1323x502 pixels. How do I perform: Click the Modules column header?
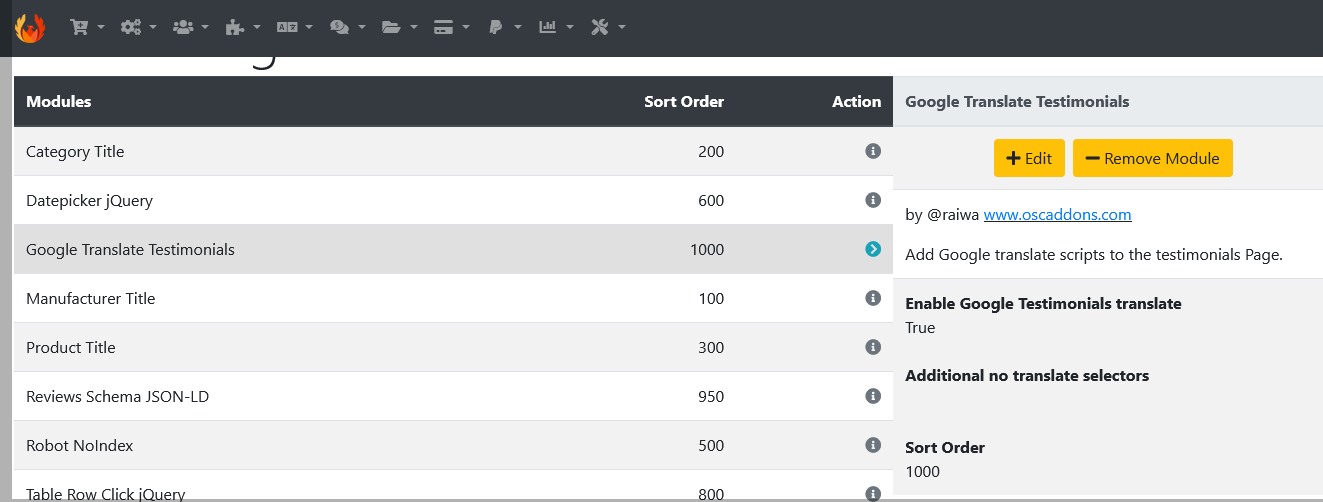pos(58,101)
